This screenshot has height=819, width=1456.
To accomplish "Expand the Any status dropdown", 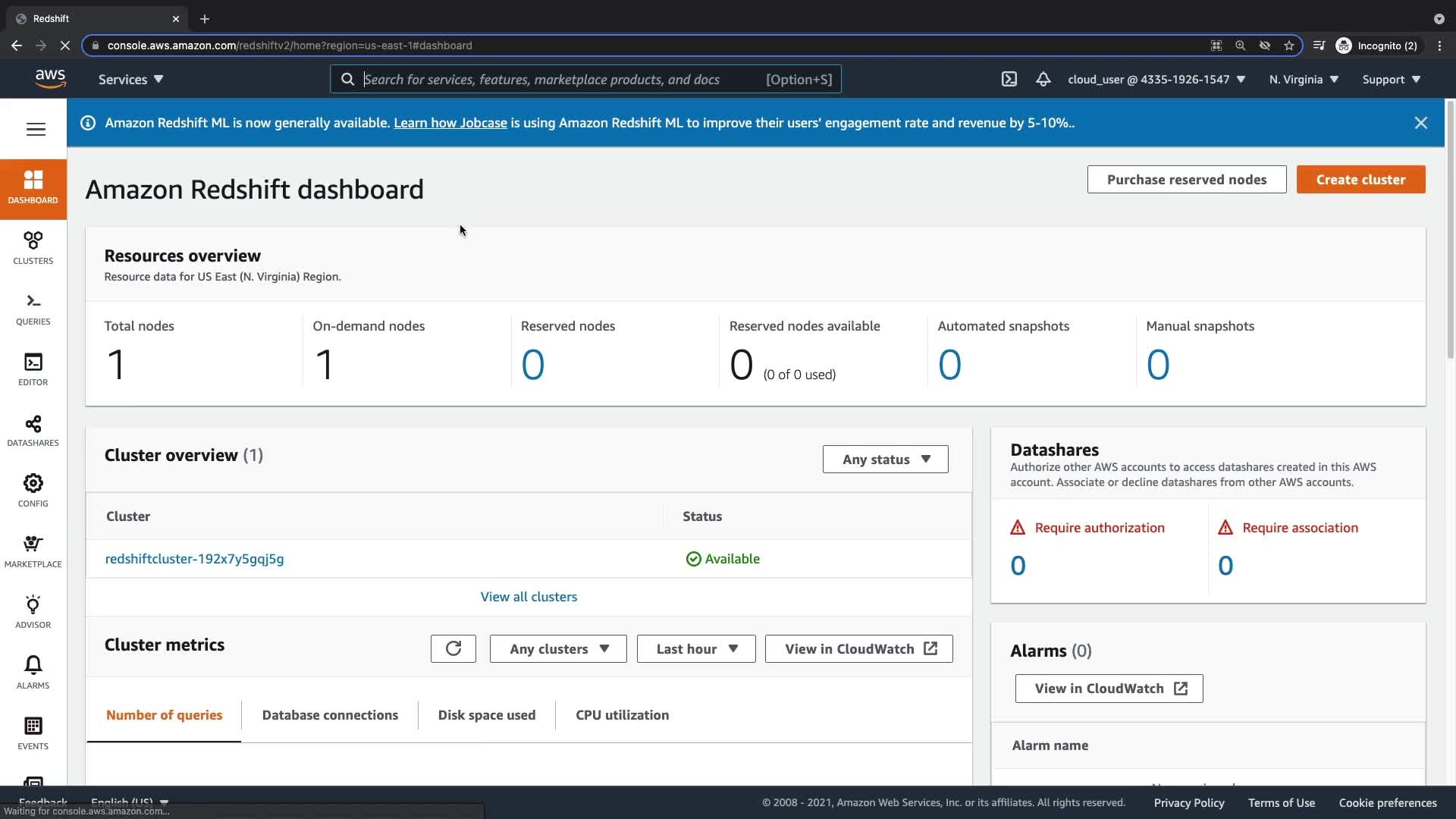I will pyautogui.click(x=885, y=460).
